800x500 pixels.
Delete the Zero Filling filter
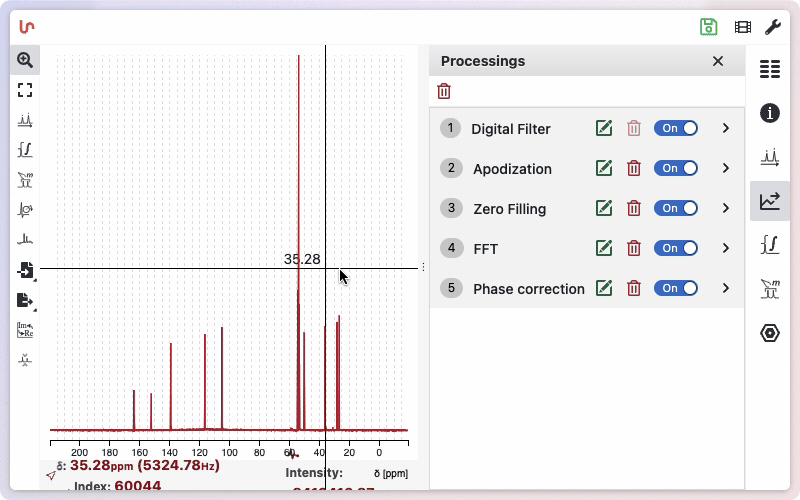point(633,208)
